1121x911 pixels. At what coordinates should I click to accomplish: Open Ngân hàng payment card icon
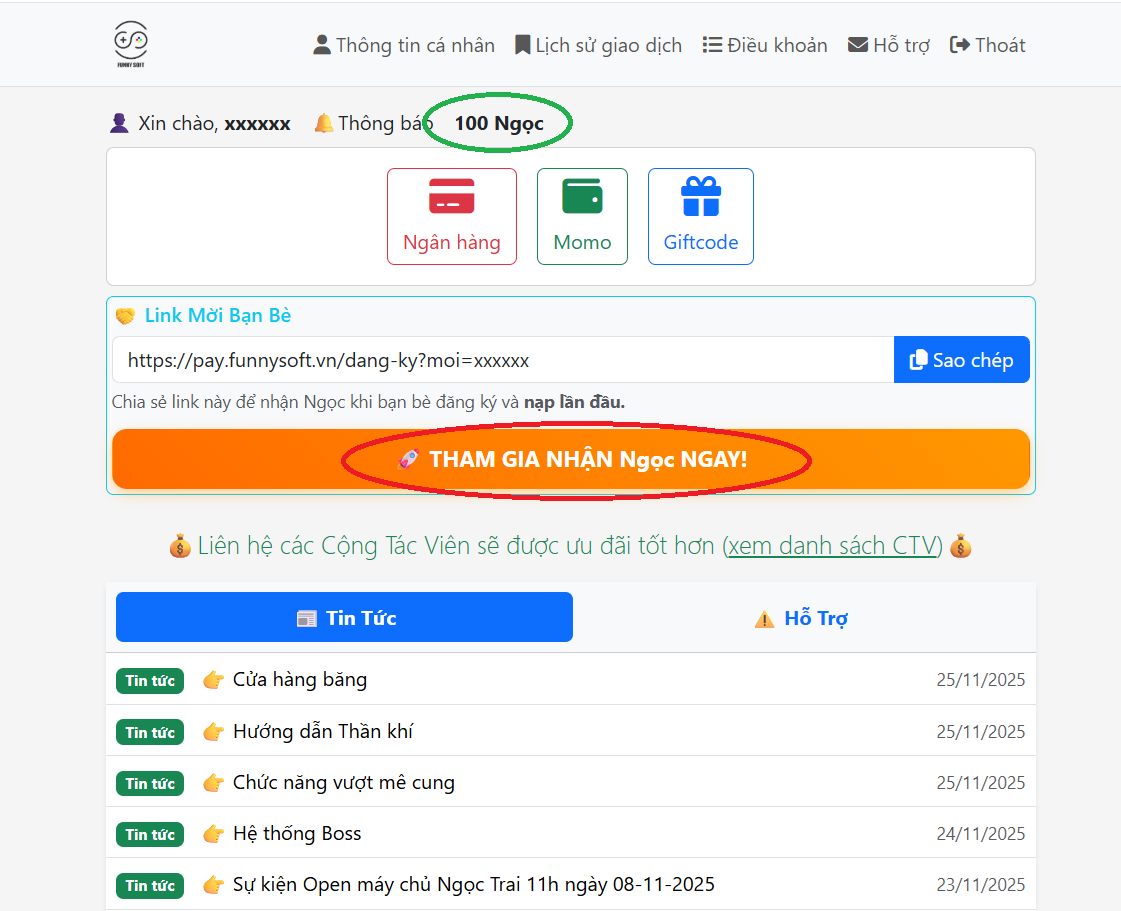coord(451,196)
